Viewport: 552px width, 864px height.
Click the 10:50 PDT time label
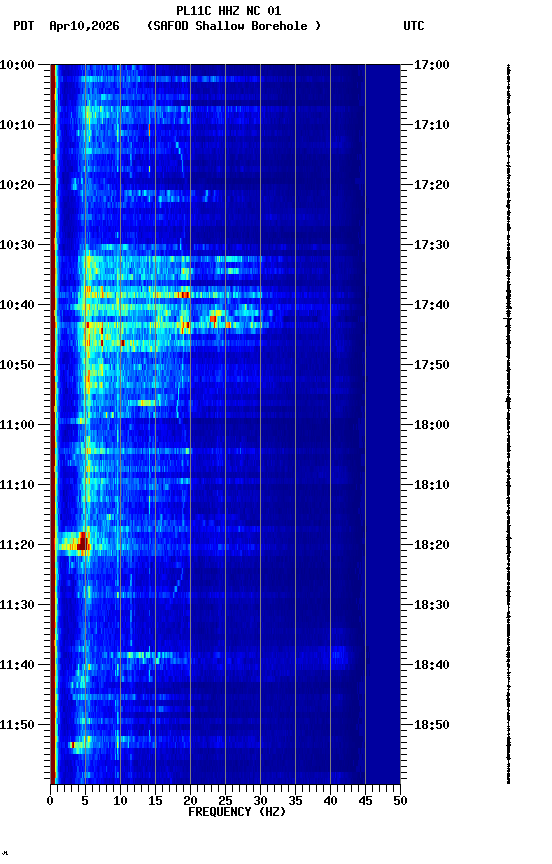pos(17,365)
